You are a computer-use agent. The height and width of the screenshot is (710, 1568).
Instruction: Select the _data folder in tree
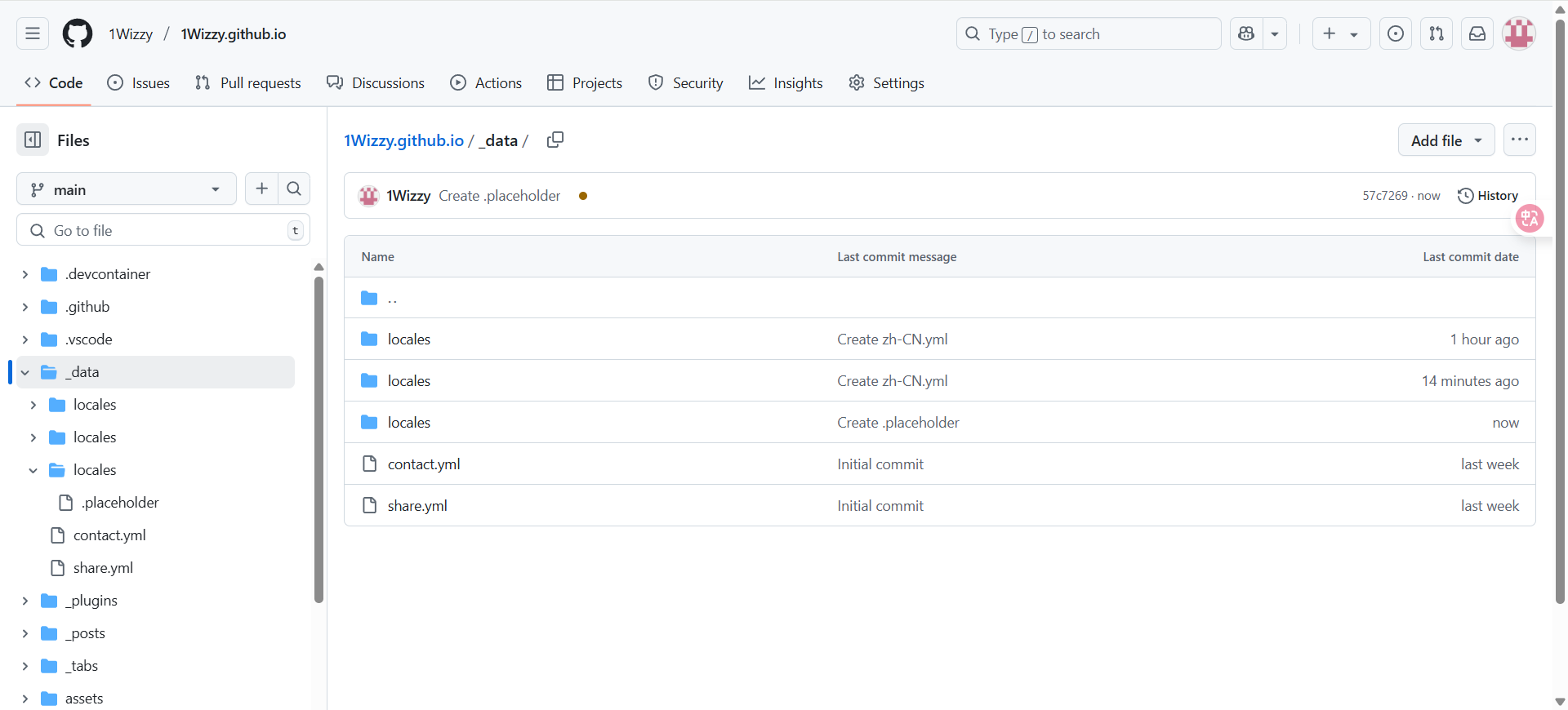tap(155, 372)
